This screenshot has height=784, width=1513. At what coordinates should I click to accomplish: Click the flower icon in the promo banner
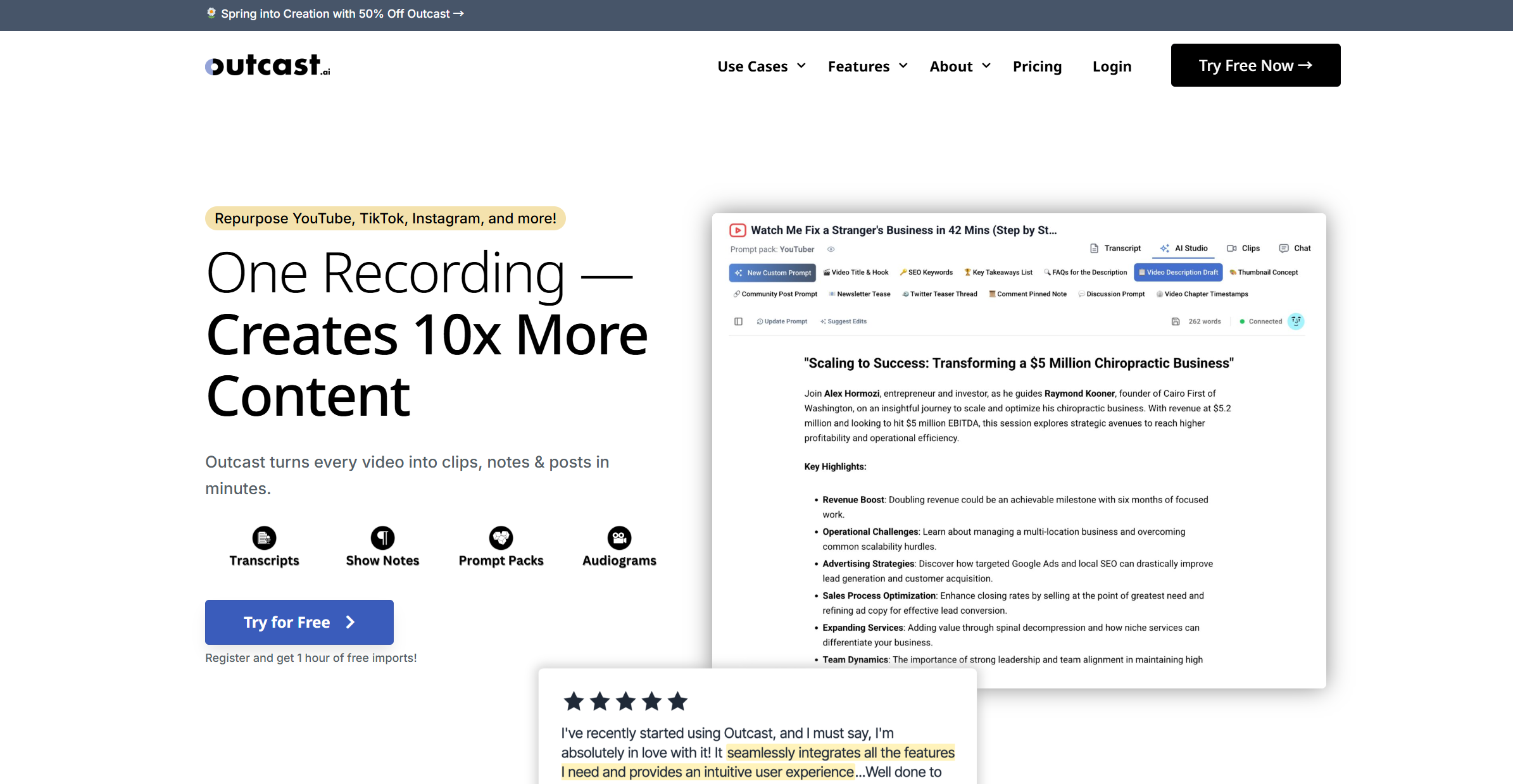[211, 13]
